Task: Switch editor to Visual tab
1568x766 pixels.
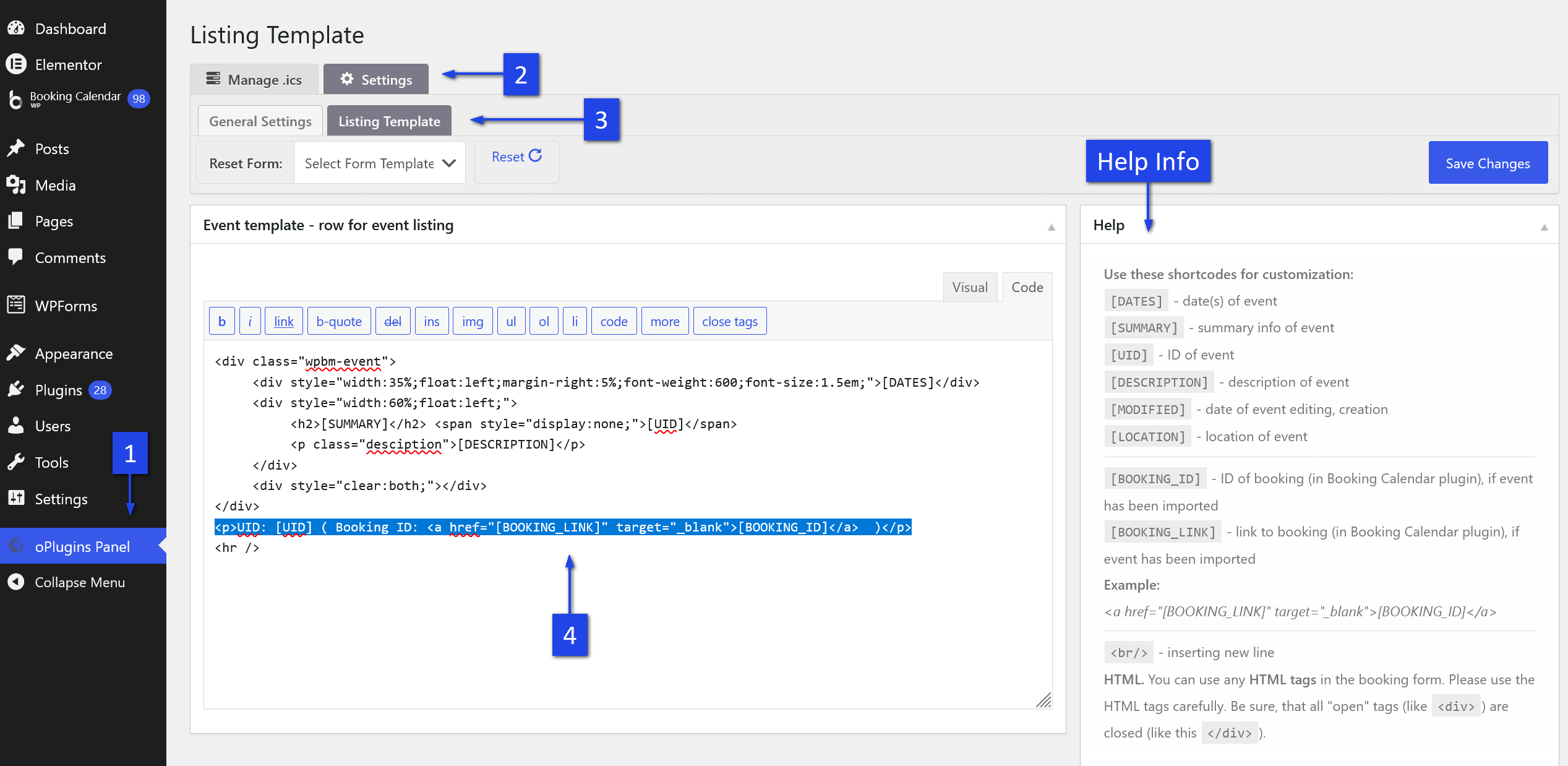Action: (970, 287)
